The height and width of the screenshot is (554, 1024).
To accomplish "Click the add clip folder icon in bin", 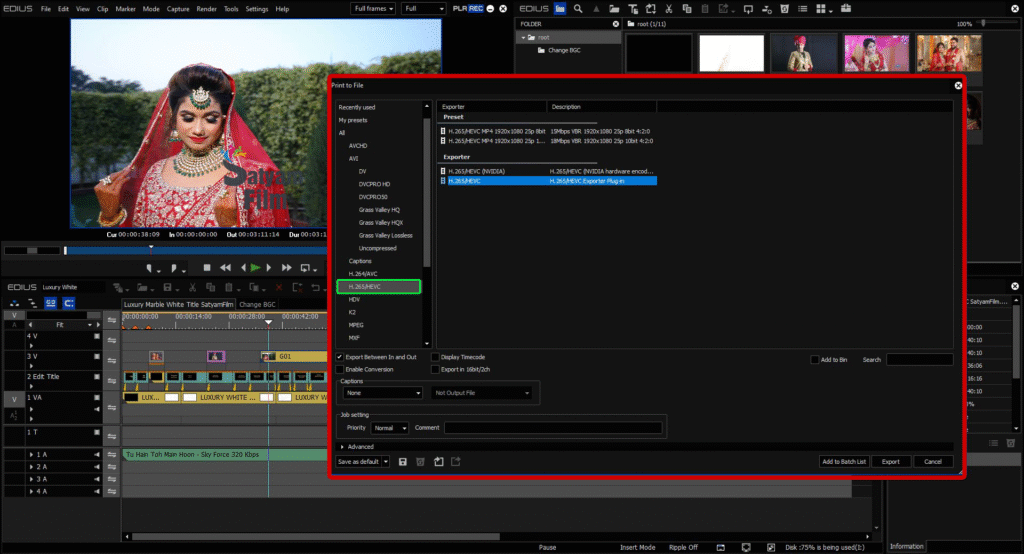I will coord(615,8).
